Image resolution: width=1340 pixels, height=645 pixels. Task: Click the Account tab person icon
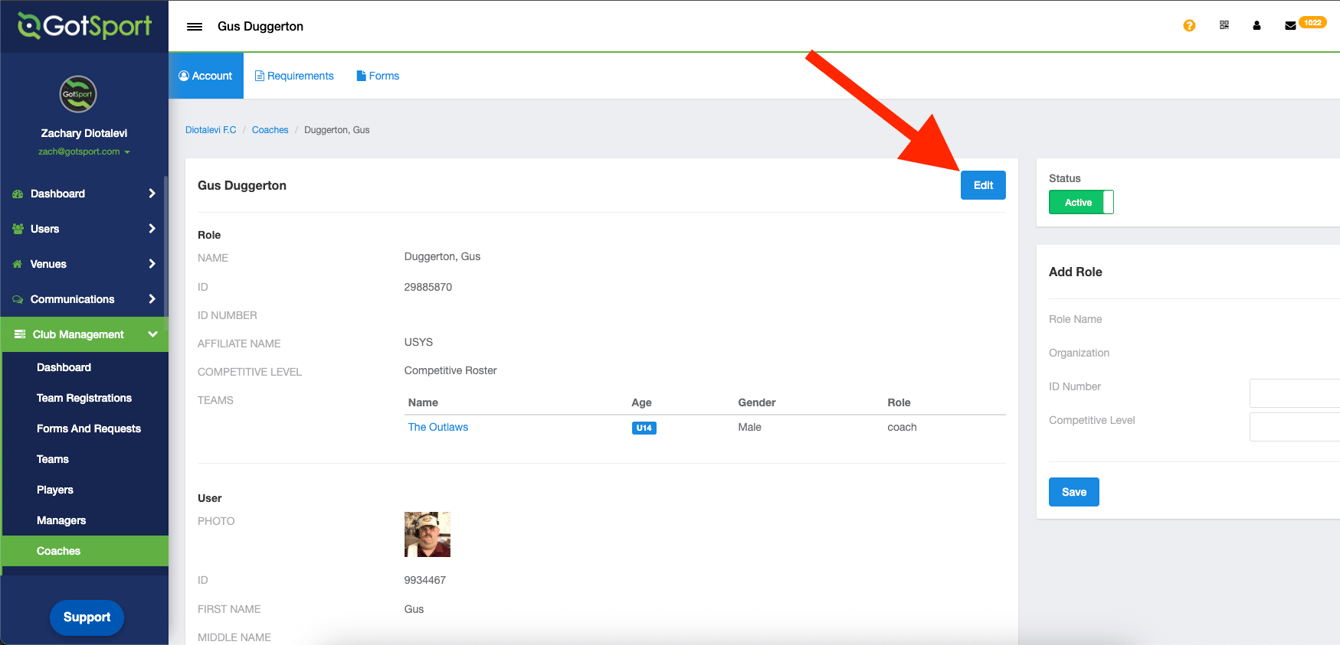click(x=184, y=76)
